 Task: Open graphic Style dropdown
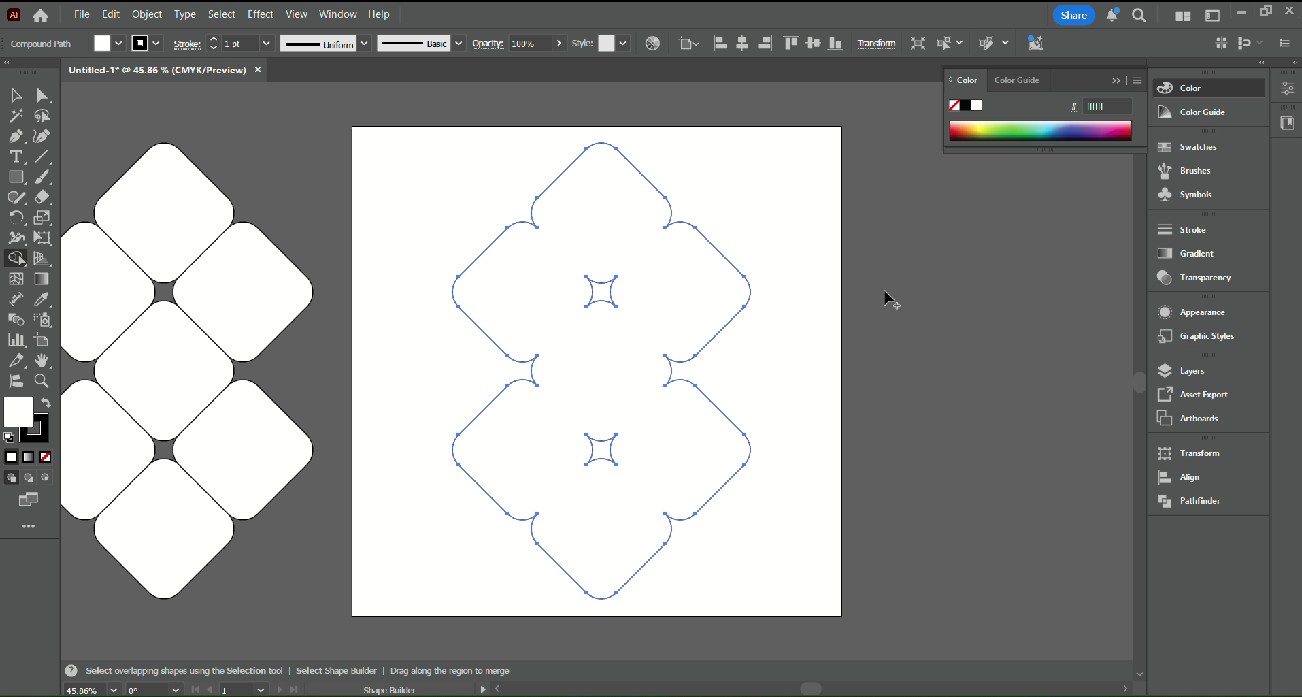click(623, 43)
